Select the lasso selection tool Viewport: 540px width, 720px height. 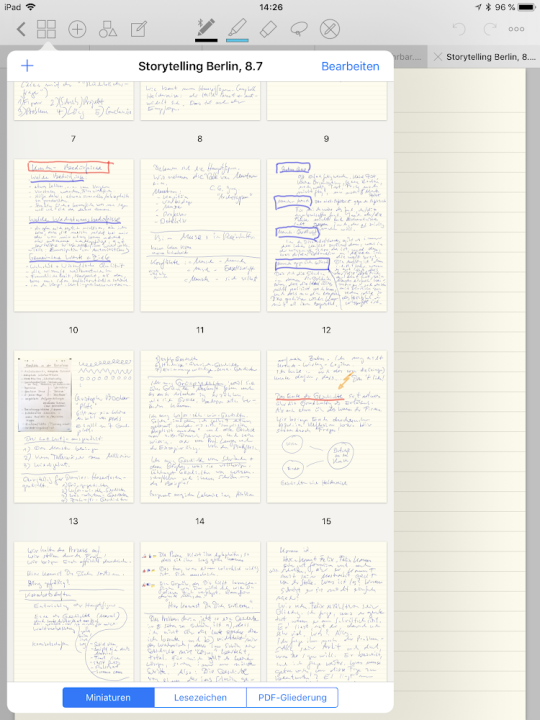coord(299,29)
